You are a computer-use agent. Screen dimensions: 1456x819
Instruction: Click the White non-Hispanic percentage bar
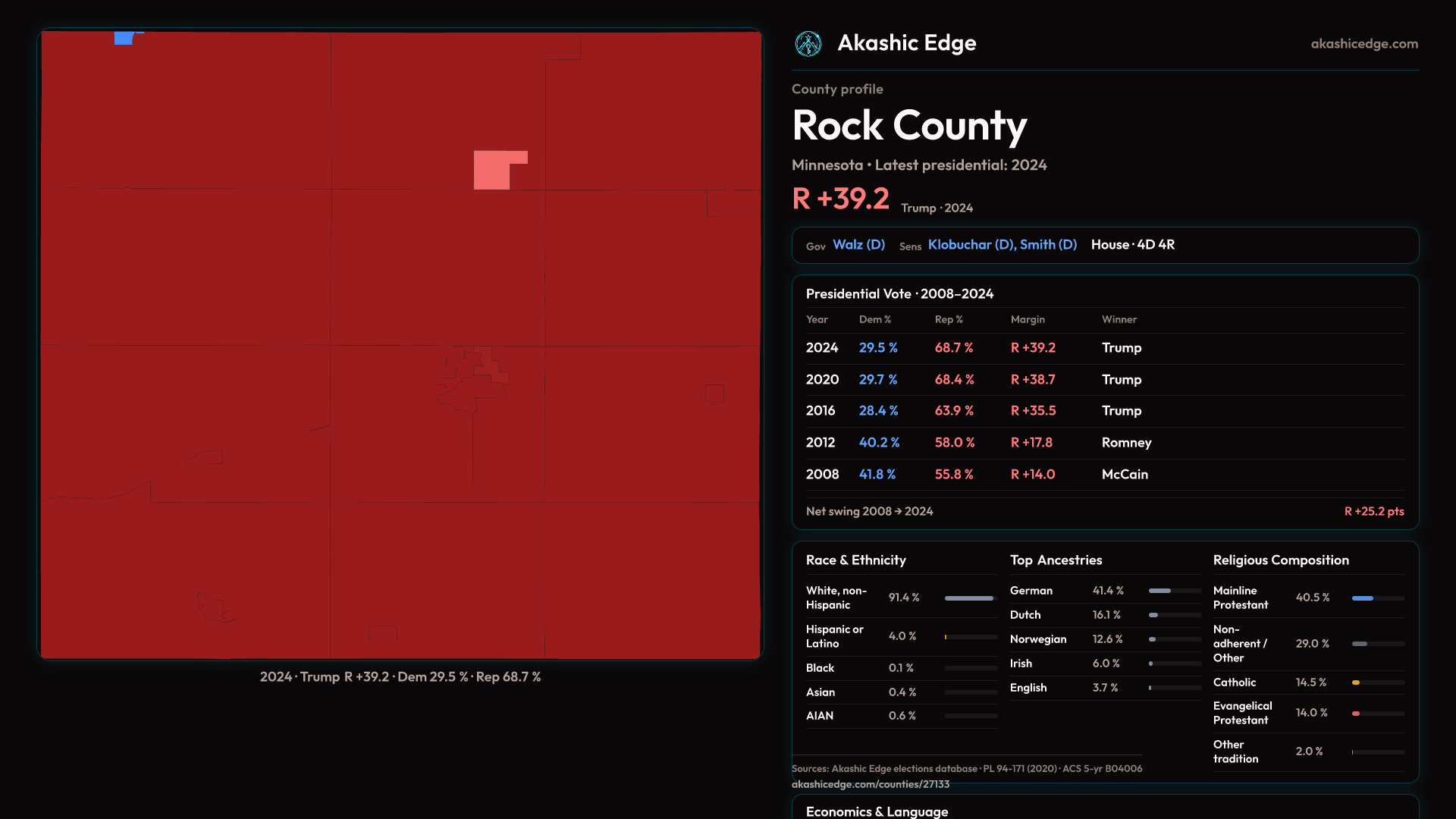(x=970, y=598)
